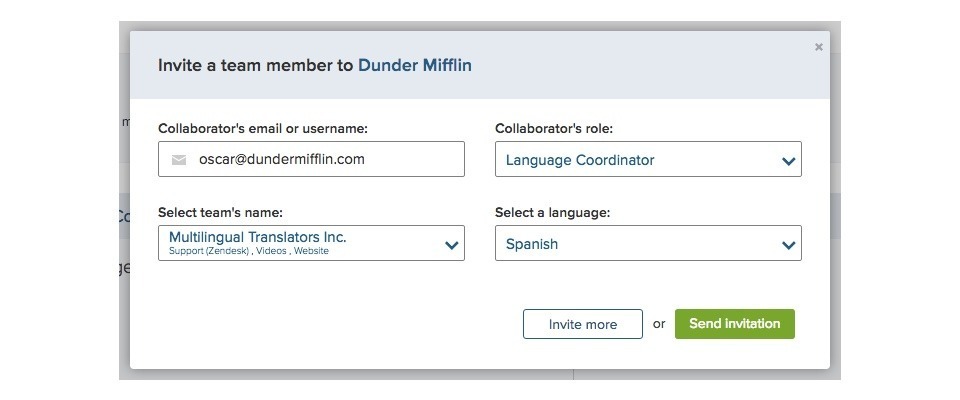Click the "Collaborator's email or username" label
The width and height of the screenshot is (960, 400).
click(x=263, y=128)
